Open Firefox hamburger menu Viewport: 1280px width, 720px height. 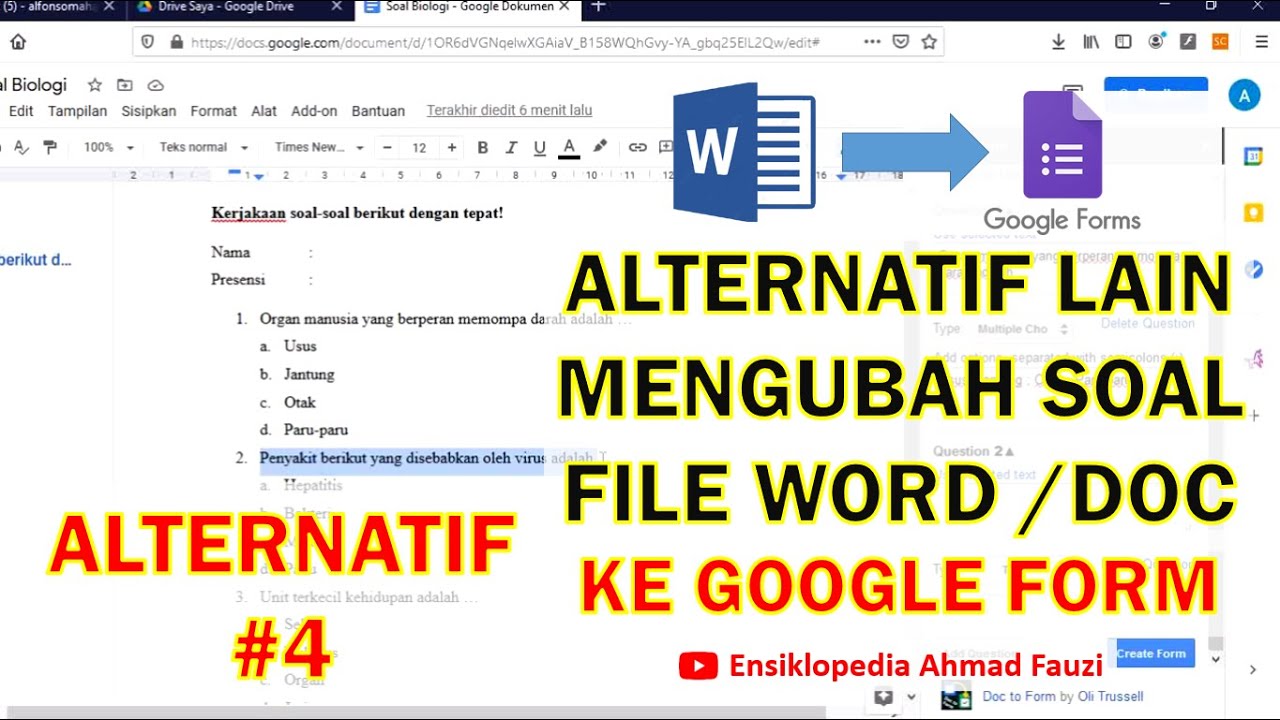pyautogui.click(x=1261, y=42)
